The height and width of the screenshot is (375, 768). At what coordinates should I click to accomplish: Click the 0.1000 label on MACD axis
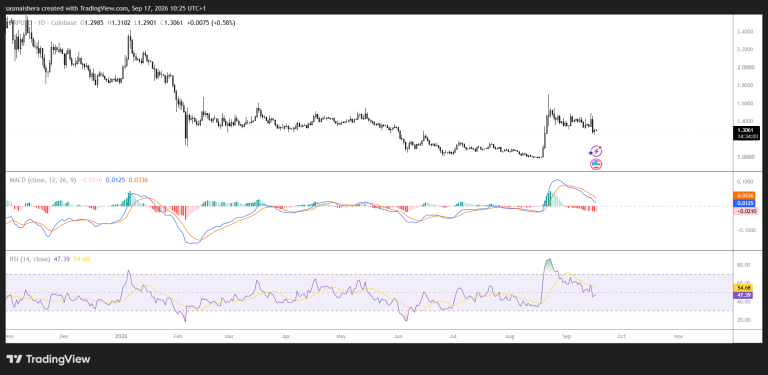pos(744,182)
